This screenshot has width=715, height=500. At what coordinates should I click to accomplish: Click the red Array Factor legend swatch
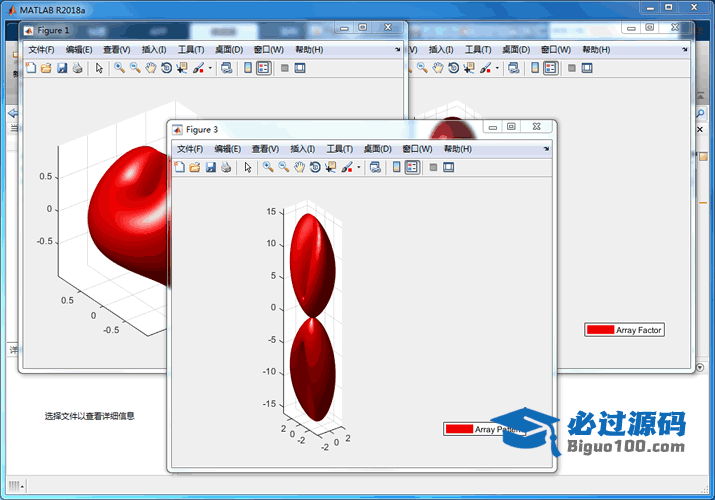(x=600, y=329)
